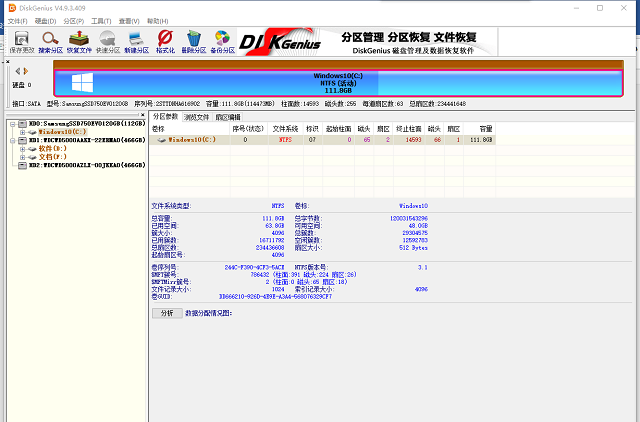Open the View (查看) menu
The image size is (640, 422).
[129, 21]
